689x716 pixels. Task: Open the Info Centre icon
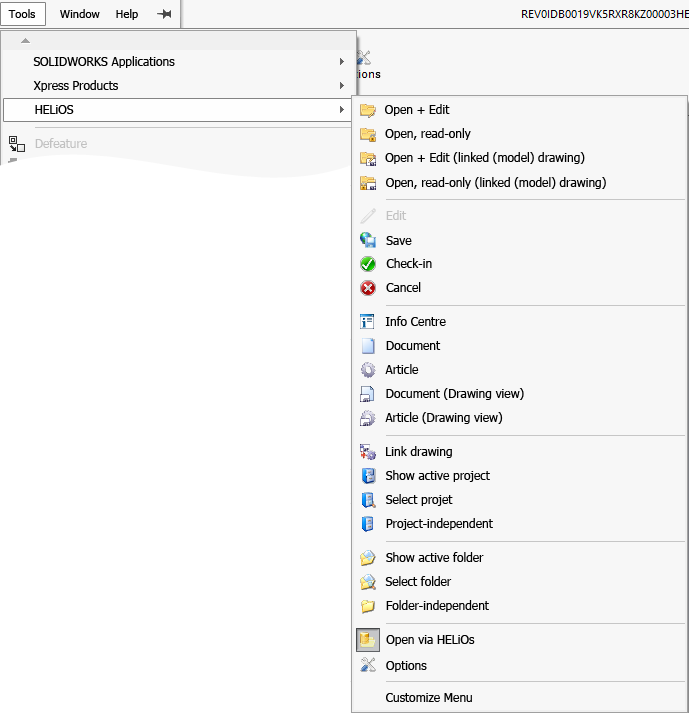pos(368,322)
